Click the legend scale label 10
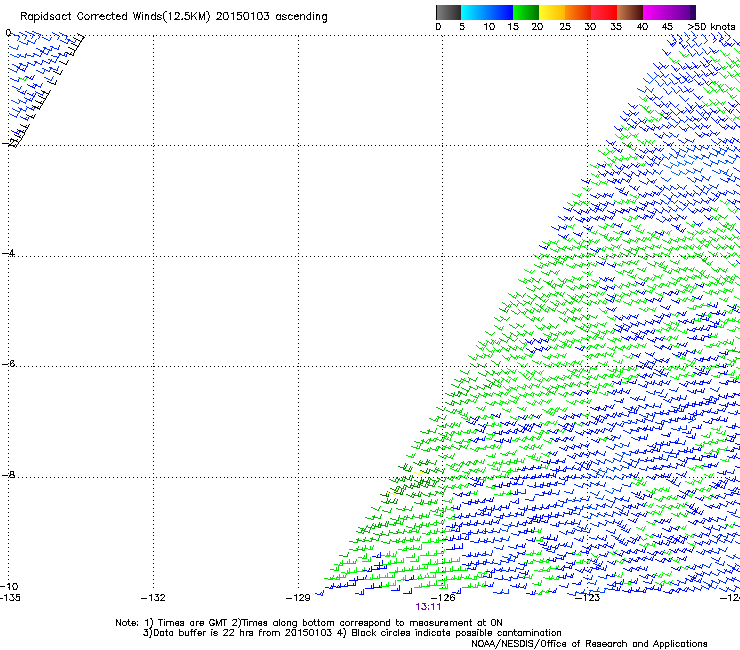The height and width of the screenshot is (650, 740). click(x=489, y=27)
